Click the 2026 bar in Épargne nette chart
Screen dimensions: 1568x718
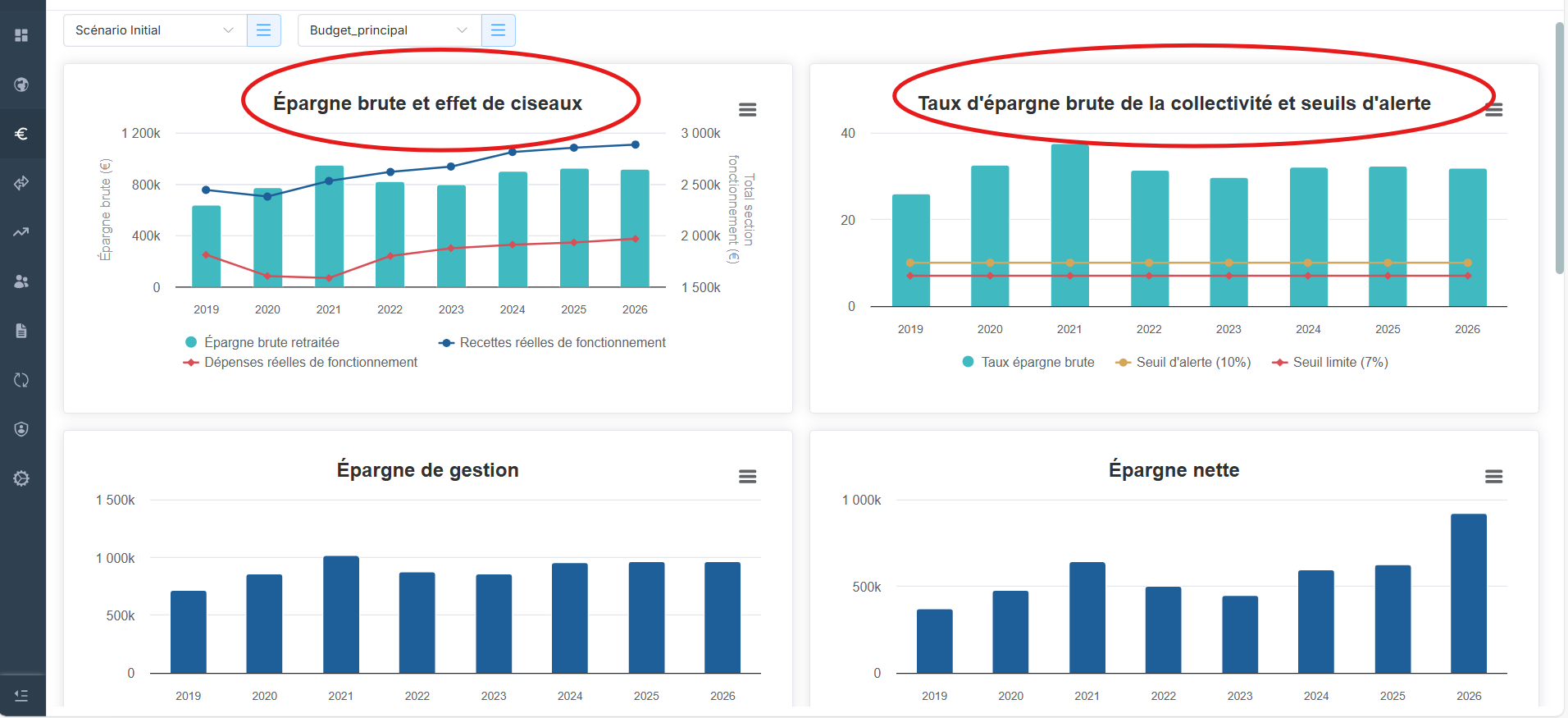pos(1468,593)
